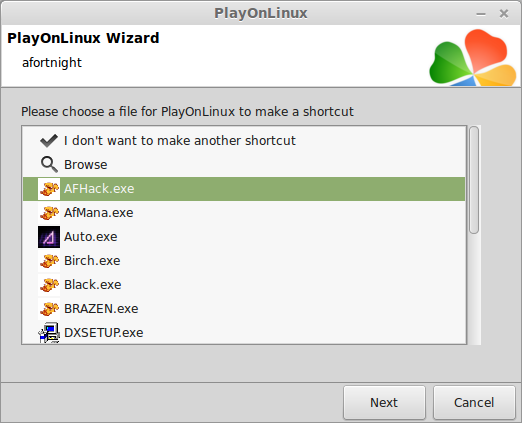Choose BRAZEN.exe in the list
This screenshot has width=522, height=423.
click(x=244, y=309)
